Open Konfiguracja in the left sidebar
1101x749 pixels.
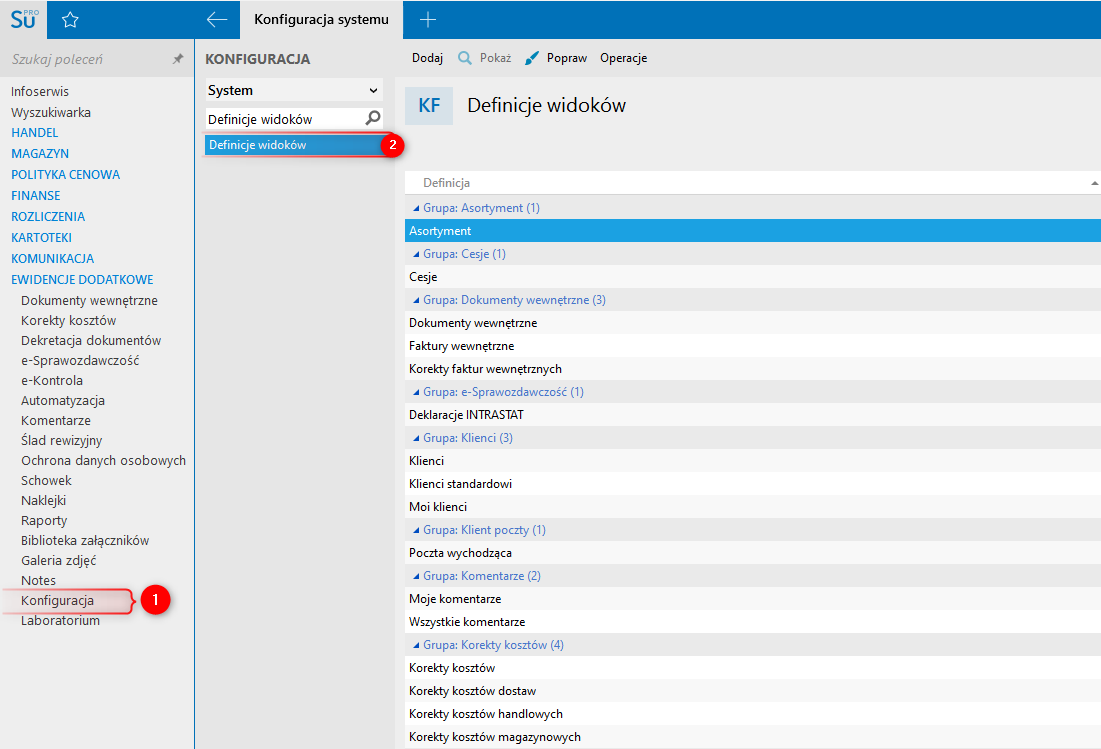click(x=57, y=601)
